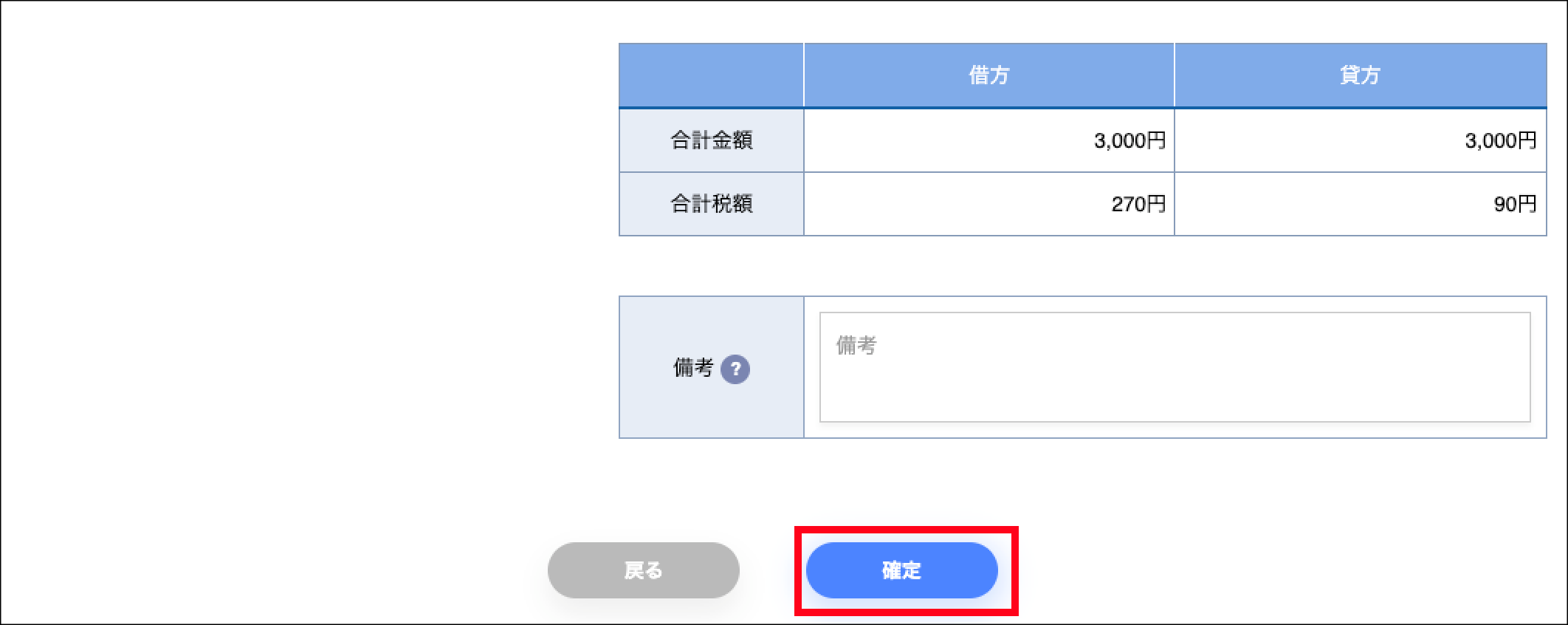1568x625 pixels.
Task: Click the 270円 value in 合計税額 row
Action: point(1138,204)
